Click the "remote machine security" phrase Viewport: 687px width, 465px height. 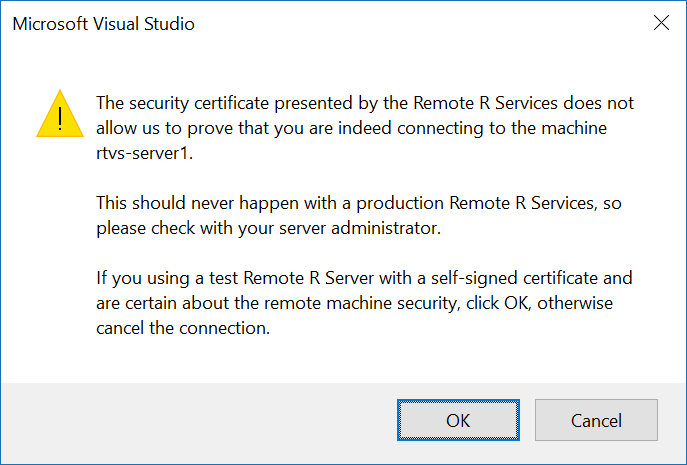pyautogui.click(x=360, y=303)
